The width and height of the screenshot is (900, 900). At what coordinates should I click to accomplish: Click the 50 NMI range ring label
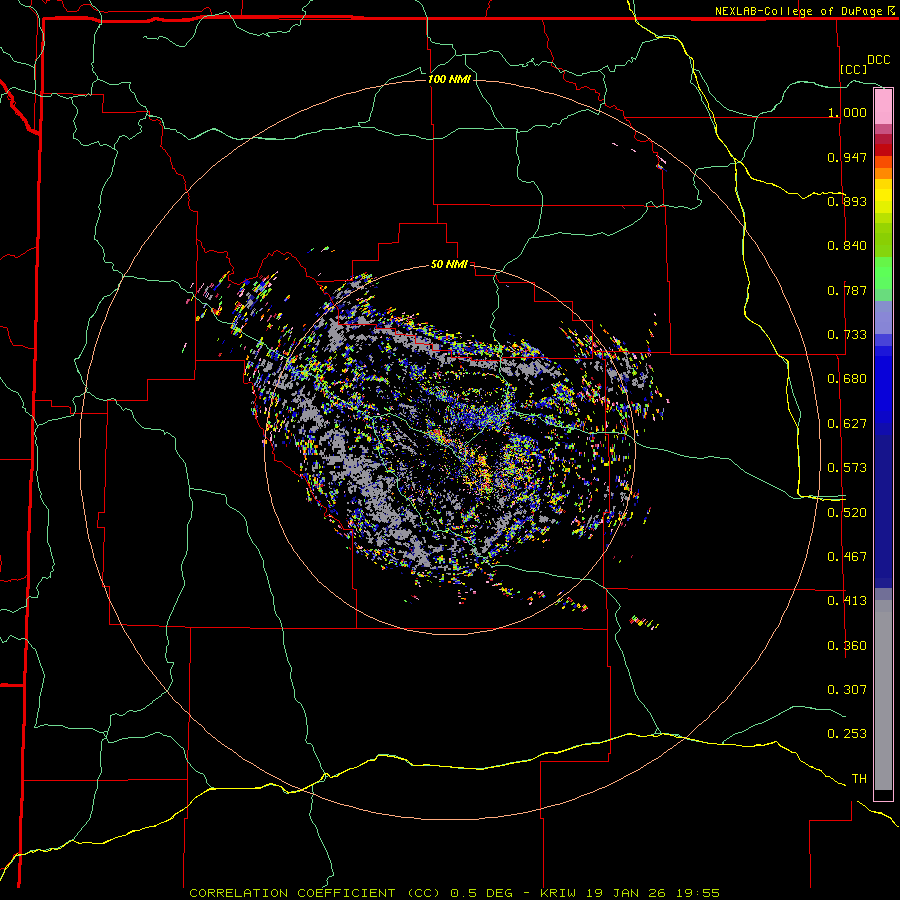(x=449, y=264)
